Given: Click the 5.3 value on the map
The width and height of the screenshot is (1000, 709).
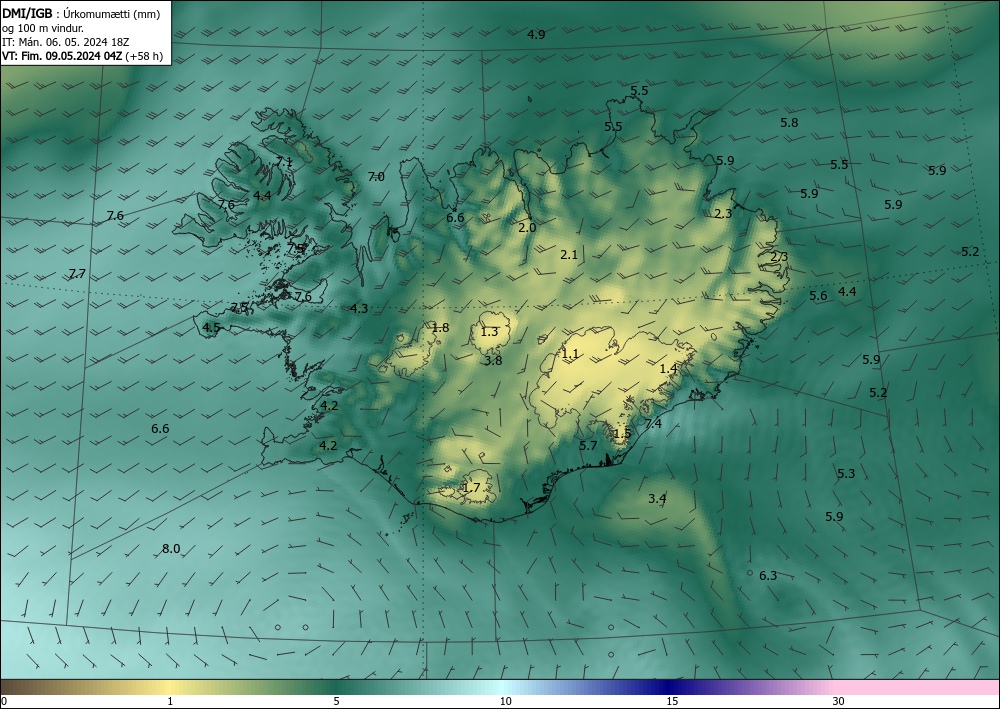Looking at the screenshot, I should 846,473.
